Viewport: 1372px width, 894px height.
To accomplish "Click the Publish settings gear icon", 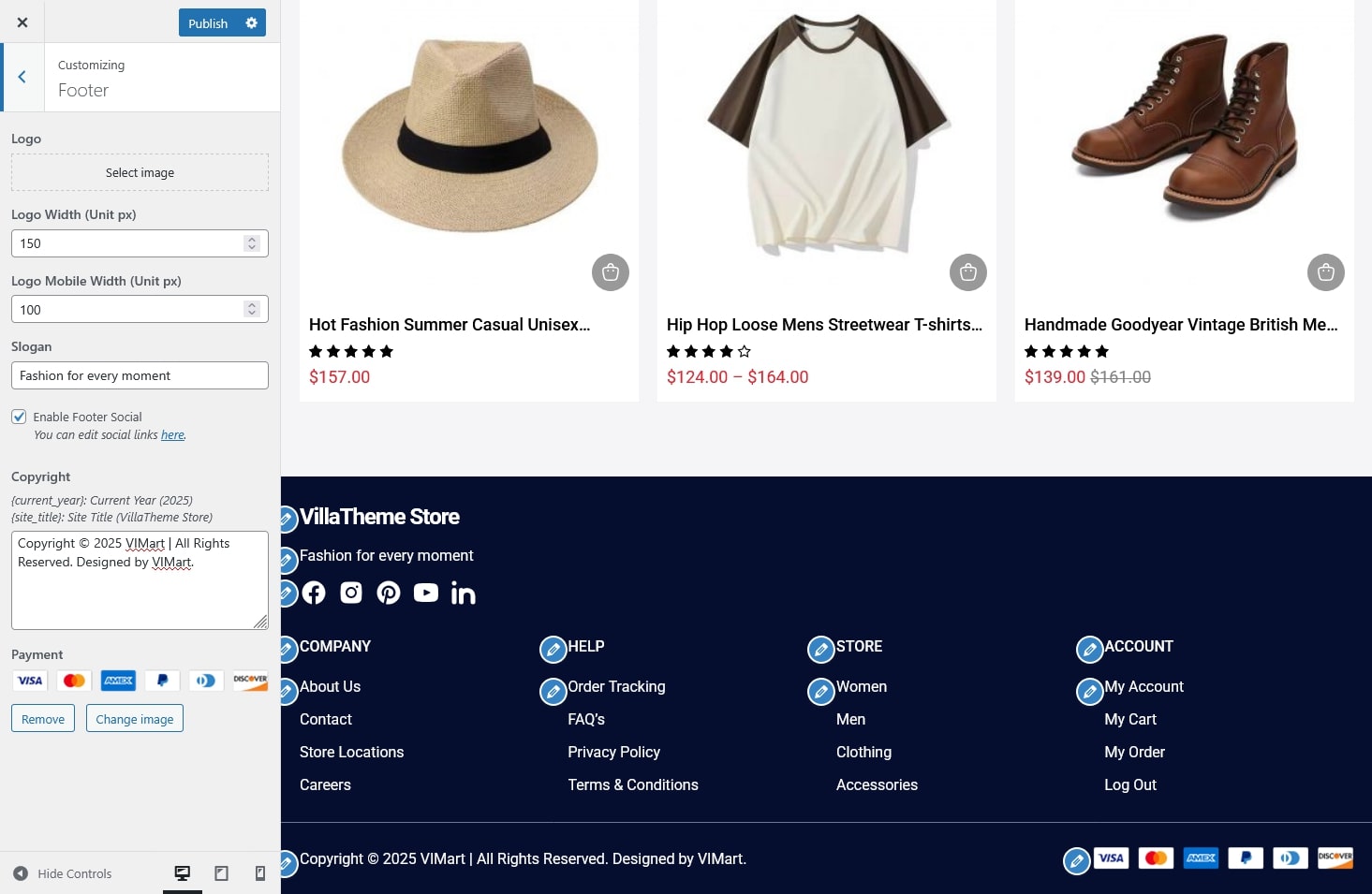I will (251, 23).
